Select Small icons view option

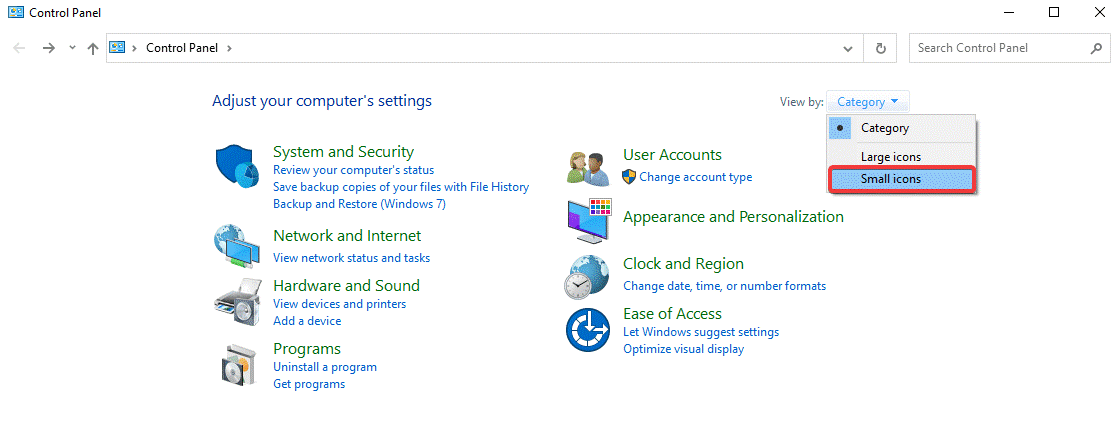890,180
